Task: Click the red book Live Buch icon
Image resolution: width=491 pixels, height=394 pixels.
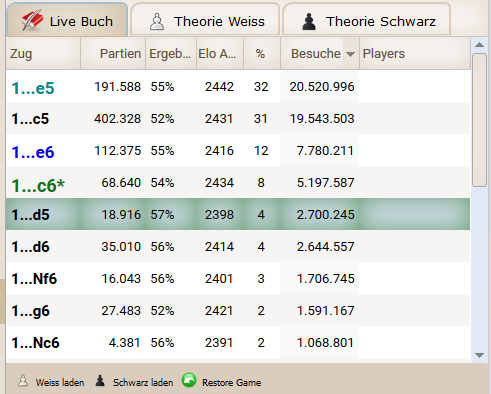Action: coord(32,20)
